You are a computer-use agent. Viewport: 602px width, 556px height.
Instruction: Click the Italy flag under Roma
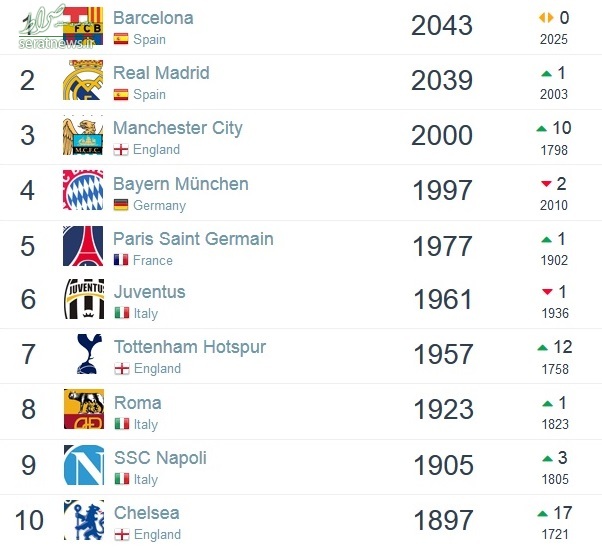coord(122,424)
